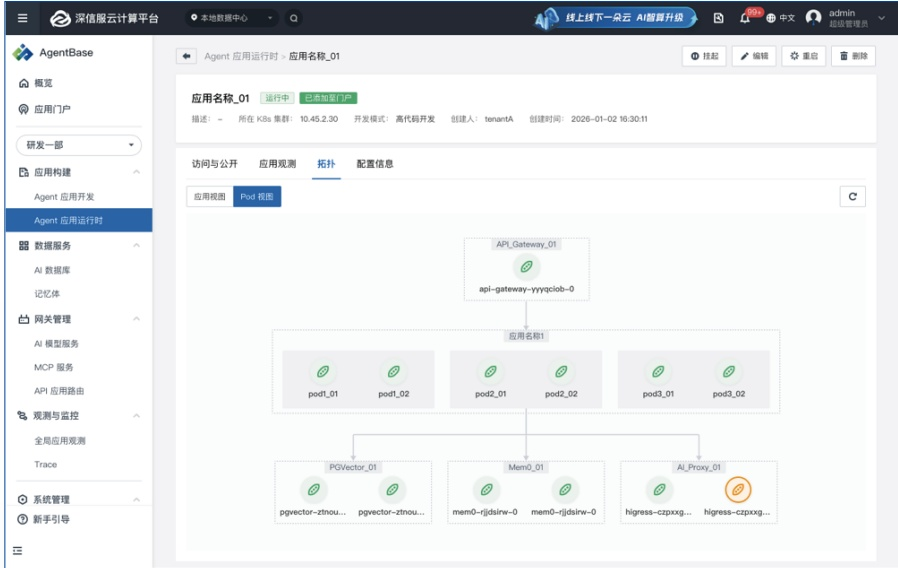
Task: Select the first pgvector-ztnou pod icon
Action: point(314,490)
